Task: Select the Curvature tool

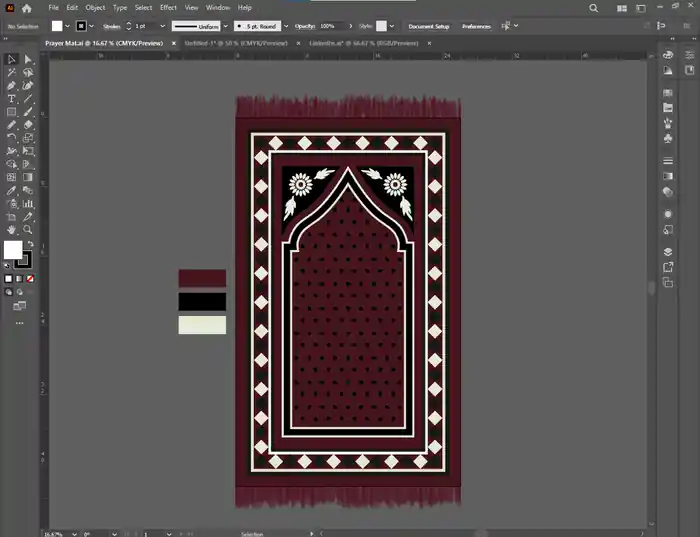Action: [x=28, y=86]
